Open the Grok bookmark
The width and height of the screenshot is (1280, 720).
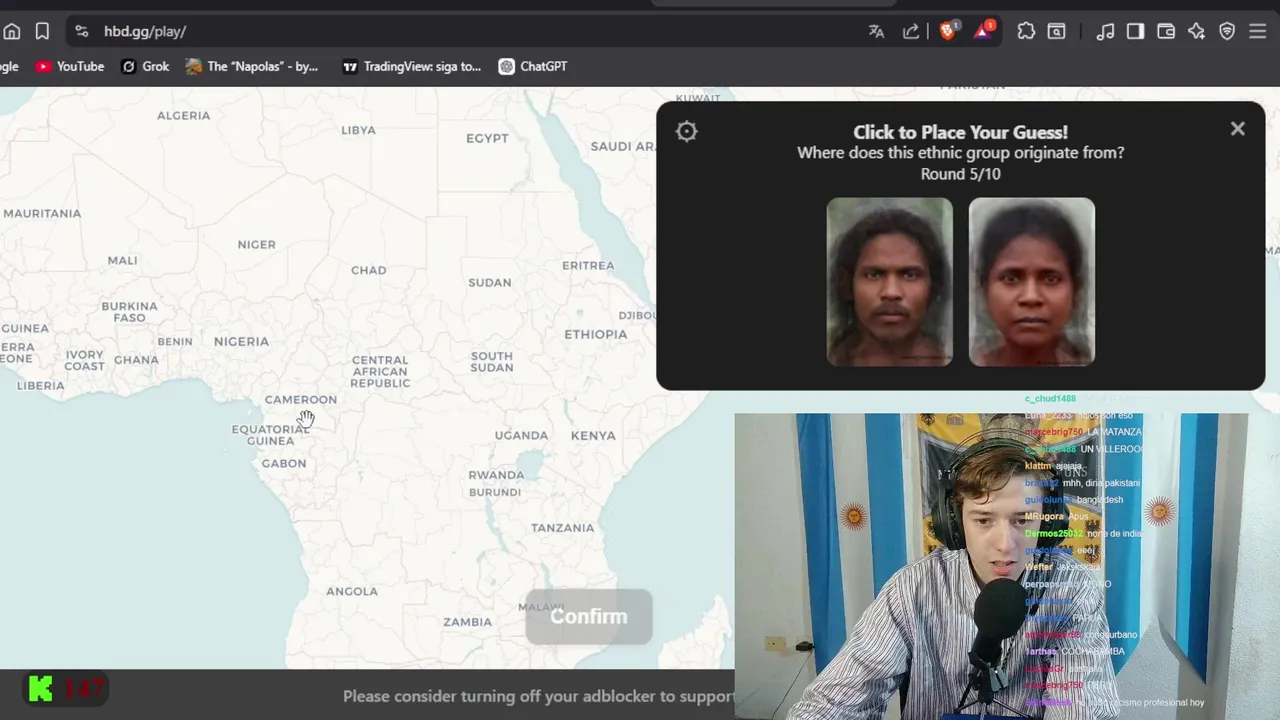pyautogui.click(x=145, y=66)
